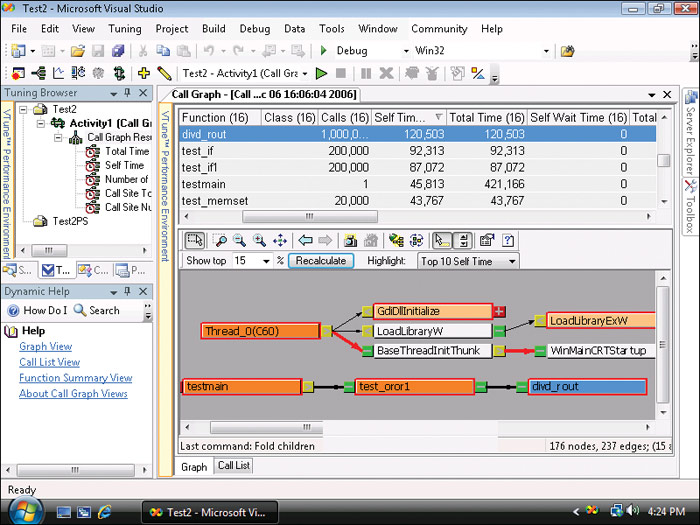Collapse the Activity1 tree node
700x525 pixels.
coord(41,123)
